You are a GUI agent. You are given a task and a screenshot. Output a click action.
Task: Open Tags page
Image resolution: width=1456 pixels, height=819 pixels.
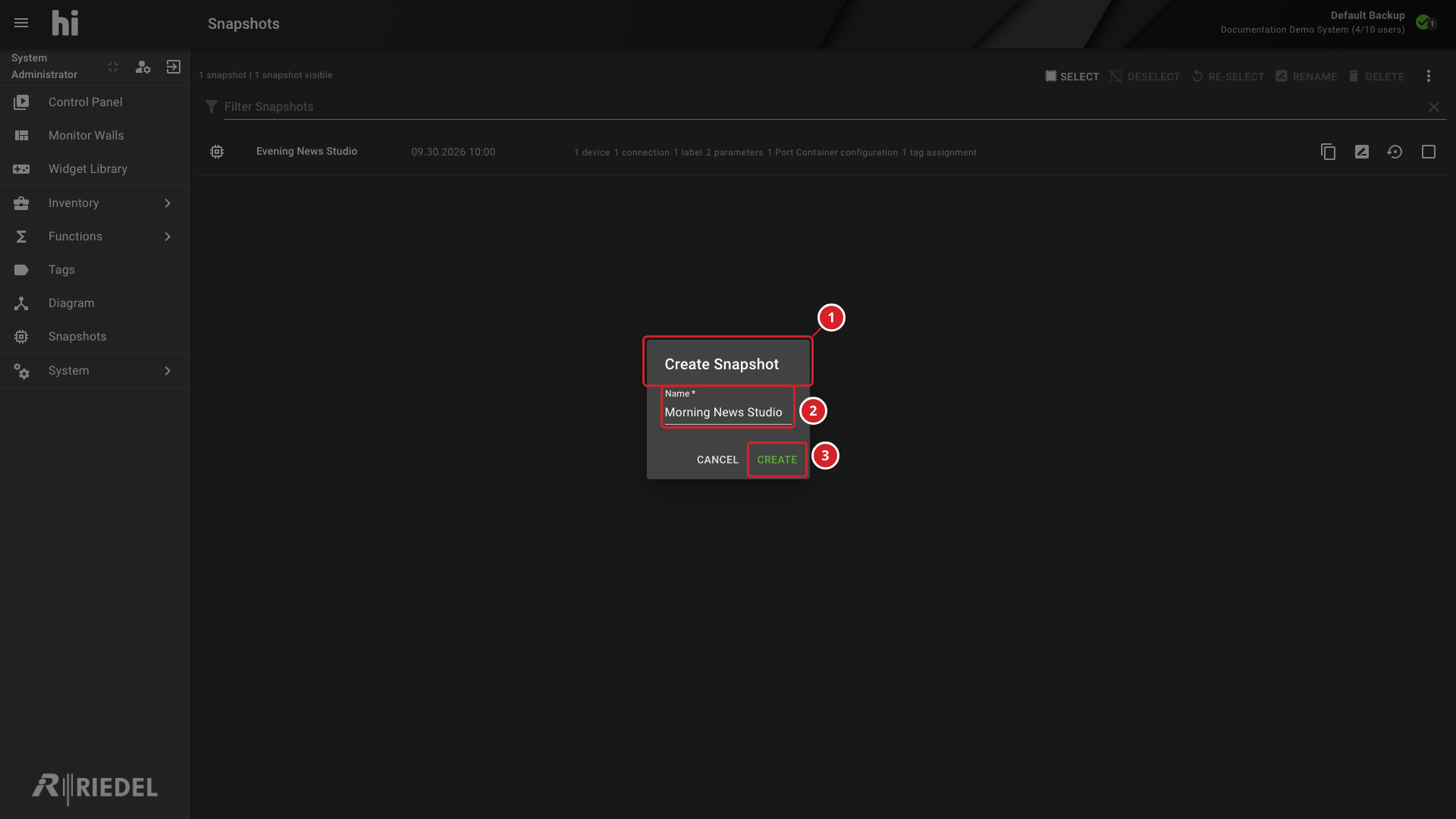click(94, 270)
